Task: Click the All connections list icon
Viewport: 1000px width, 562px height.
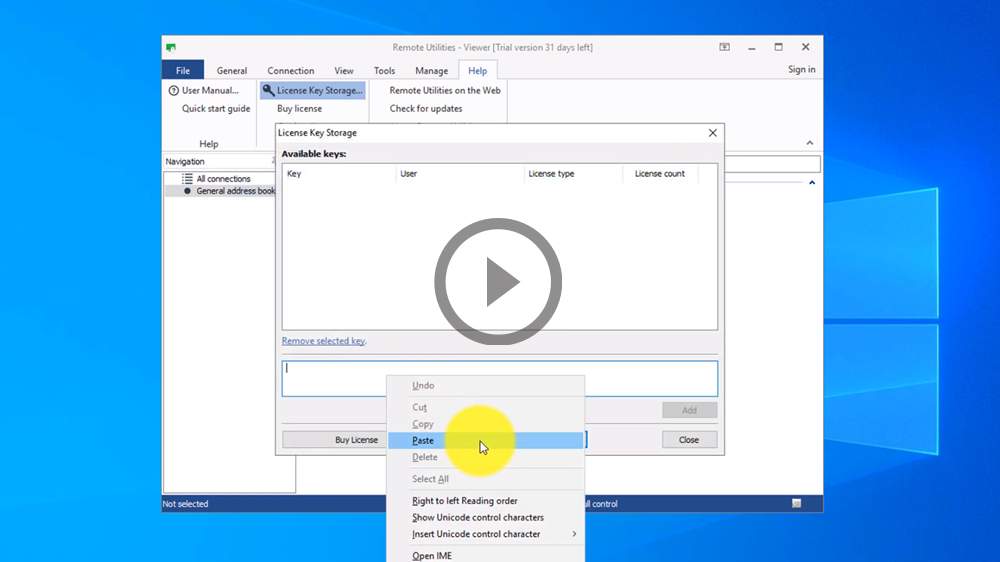Action: [187, 179]
